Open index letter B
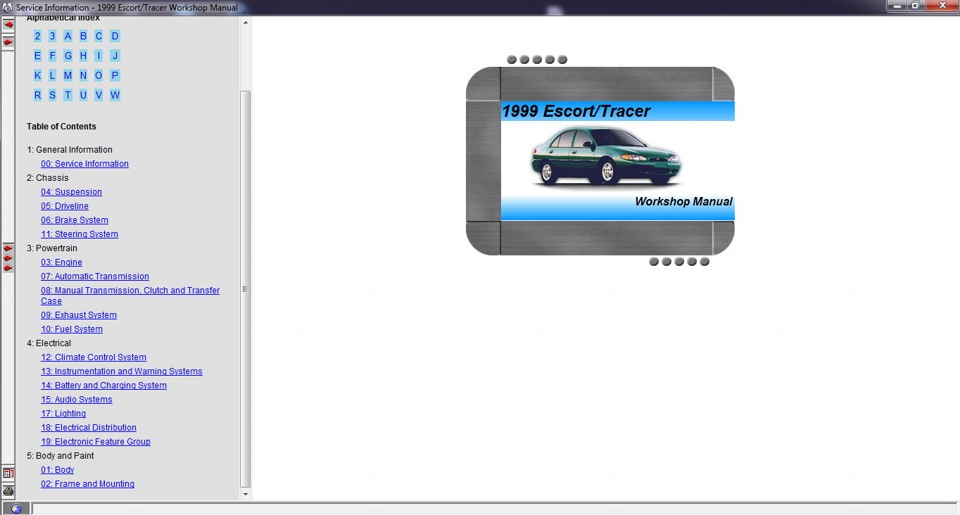 (83, 36)
